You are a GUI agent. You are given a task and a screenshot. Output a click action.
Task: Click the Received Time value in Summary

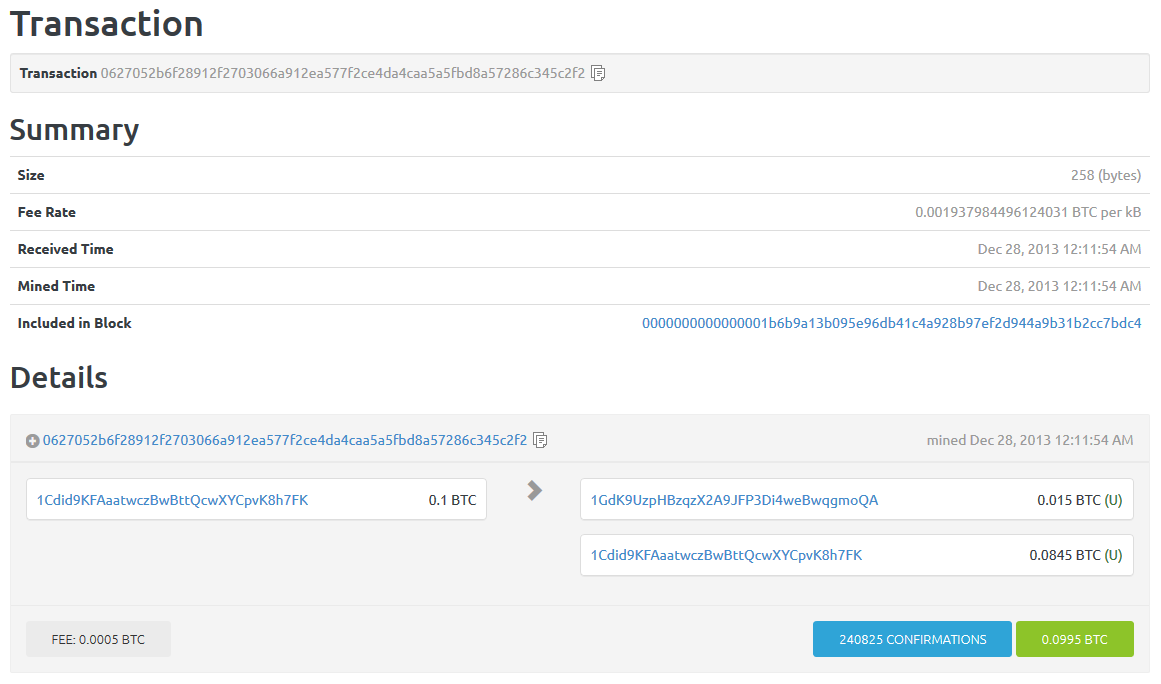pos(1059,249)
